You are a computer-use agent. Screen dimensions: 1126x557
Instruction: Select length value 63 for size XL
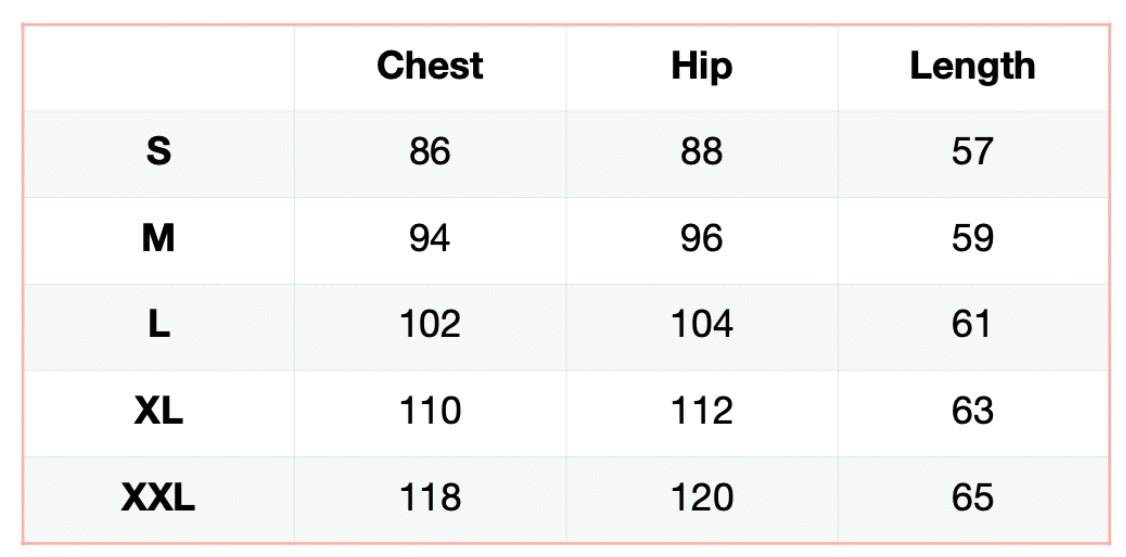pyautogui.click(x=972, y=411)
